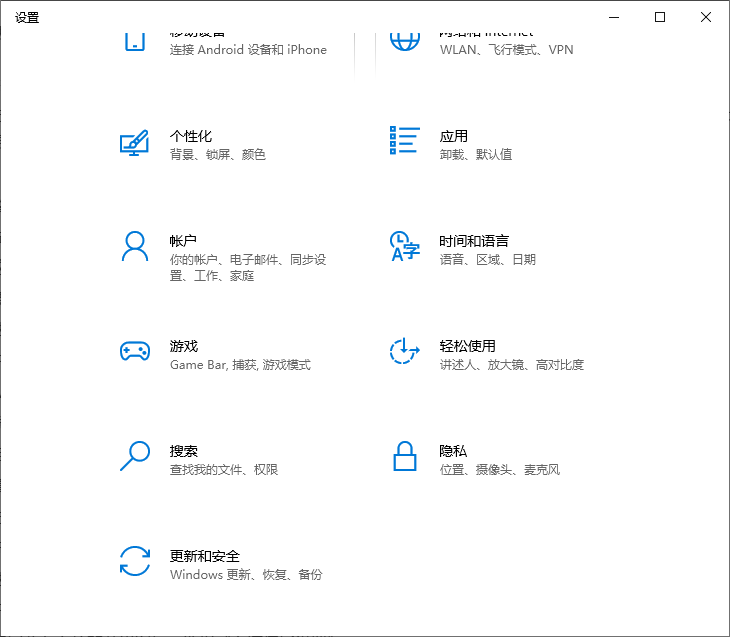The image size is (730, 637).
Task: Click the text WLAN、飞行模式、VPN
Action: 507,50
